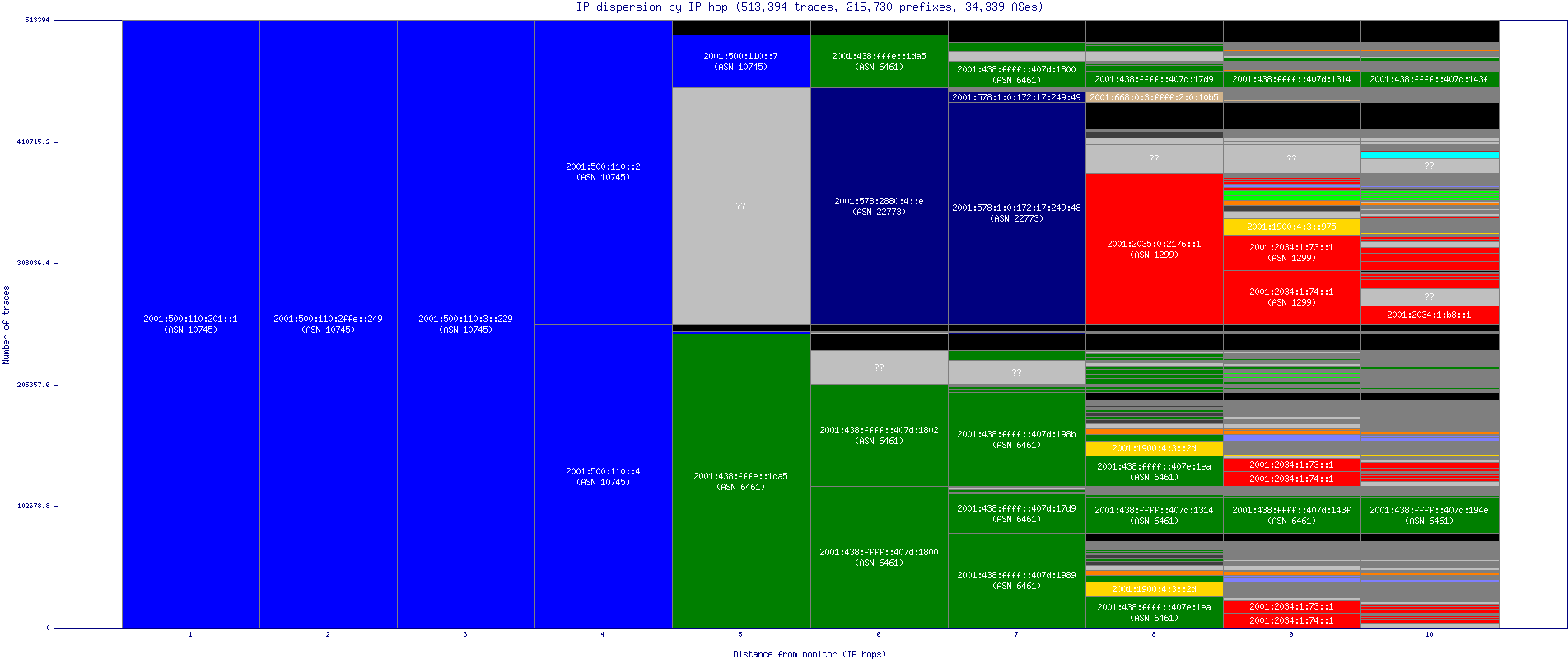Select the hop 8 block 2001:438:ffff::407d:1314
The width and height of the screenshot is (1568, 659).
(x=1155, y=515)
